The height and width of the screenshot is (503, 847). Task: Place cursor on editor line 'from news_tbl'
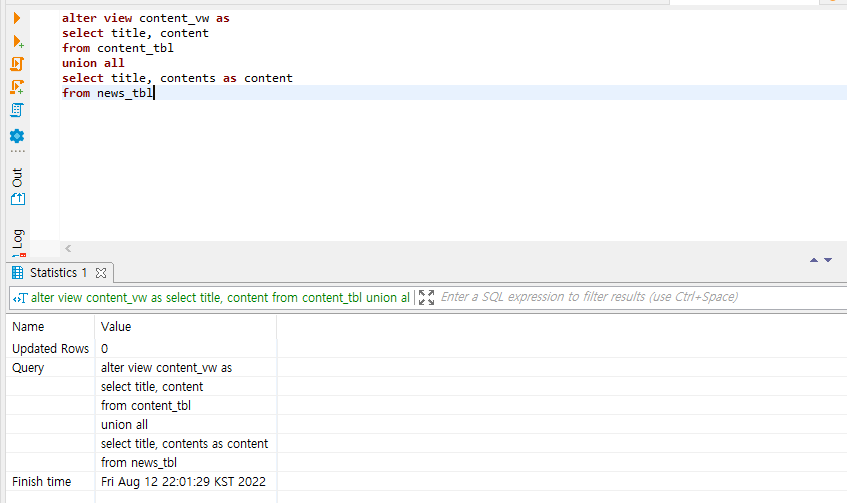[x=107, y=93]
